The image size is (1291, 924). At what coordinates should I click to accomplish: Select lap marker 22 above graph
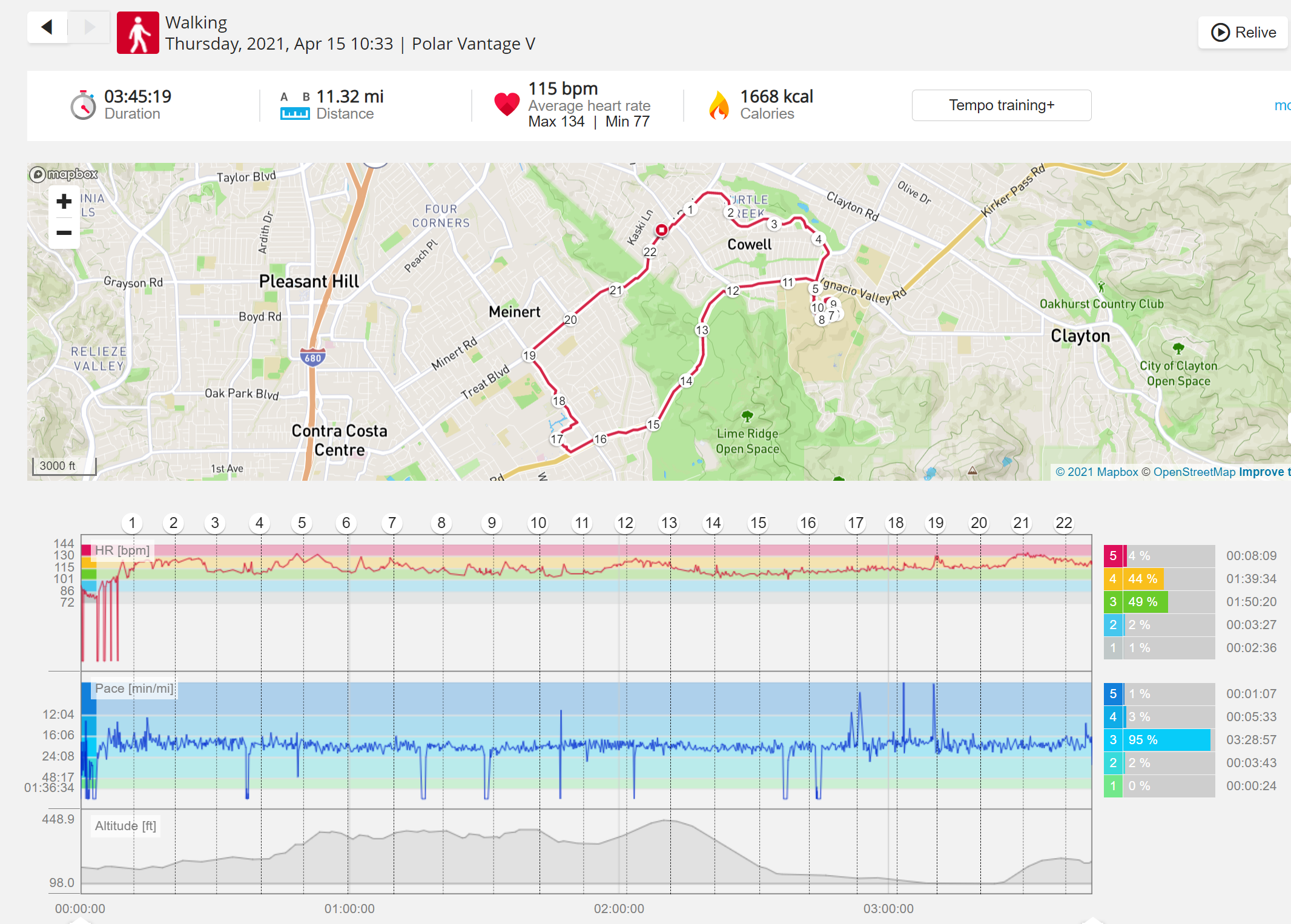tap(1064, 523)
